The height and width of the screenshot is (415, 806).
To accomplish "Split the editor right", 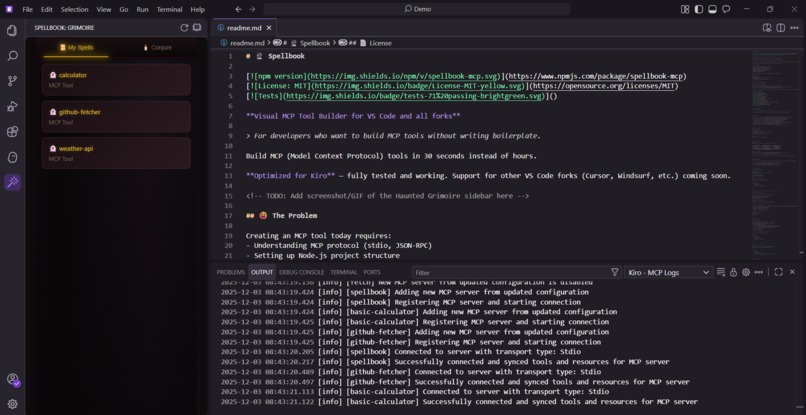I will [780, 28].
